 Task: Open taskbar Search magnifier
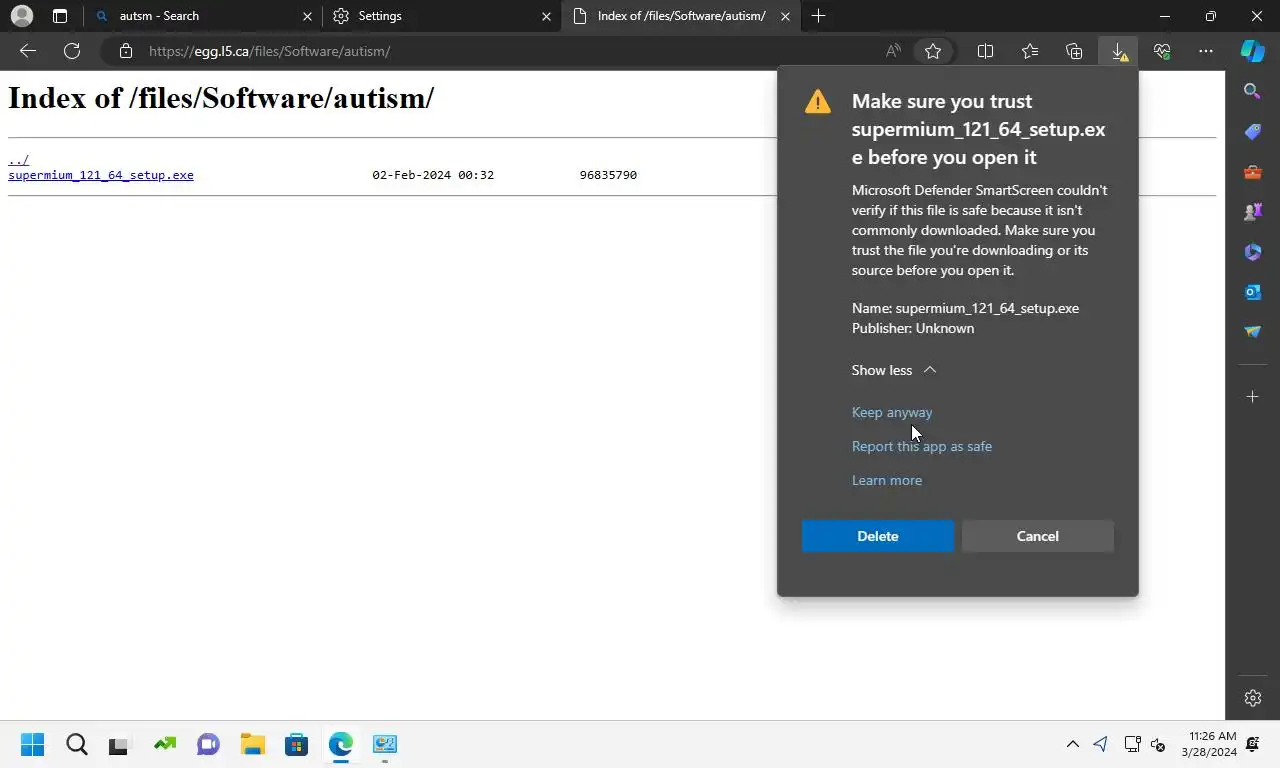[x=76, y=744]
